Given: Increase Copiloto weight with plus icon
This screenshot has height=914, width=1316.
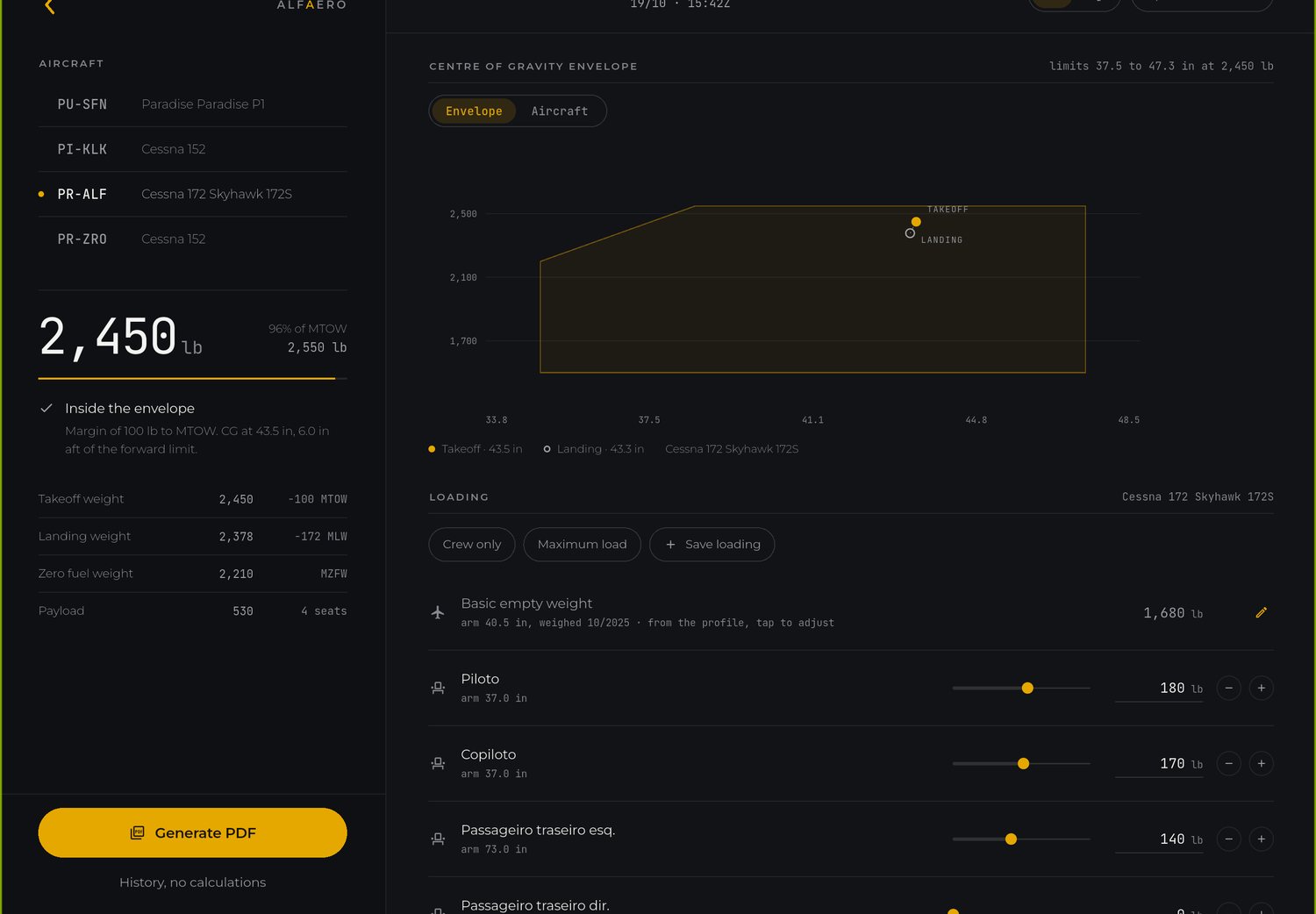Looking at the screenshot, I should [1261, 763].
